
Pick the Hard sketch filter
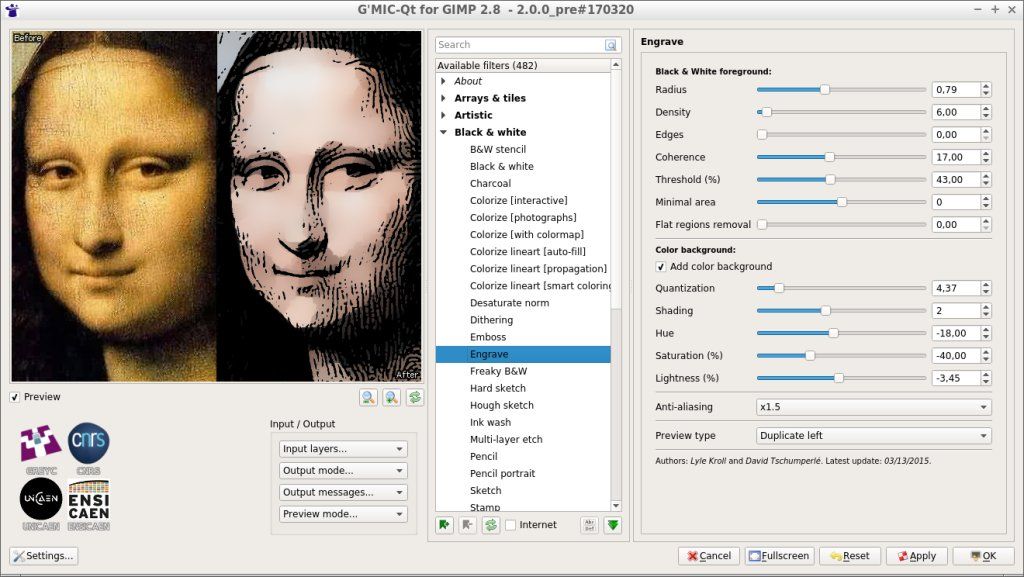pos(498,388)
